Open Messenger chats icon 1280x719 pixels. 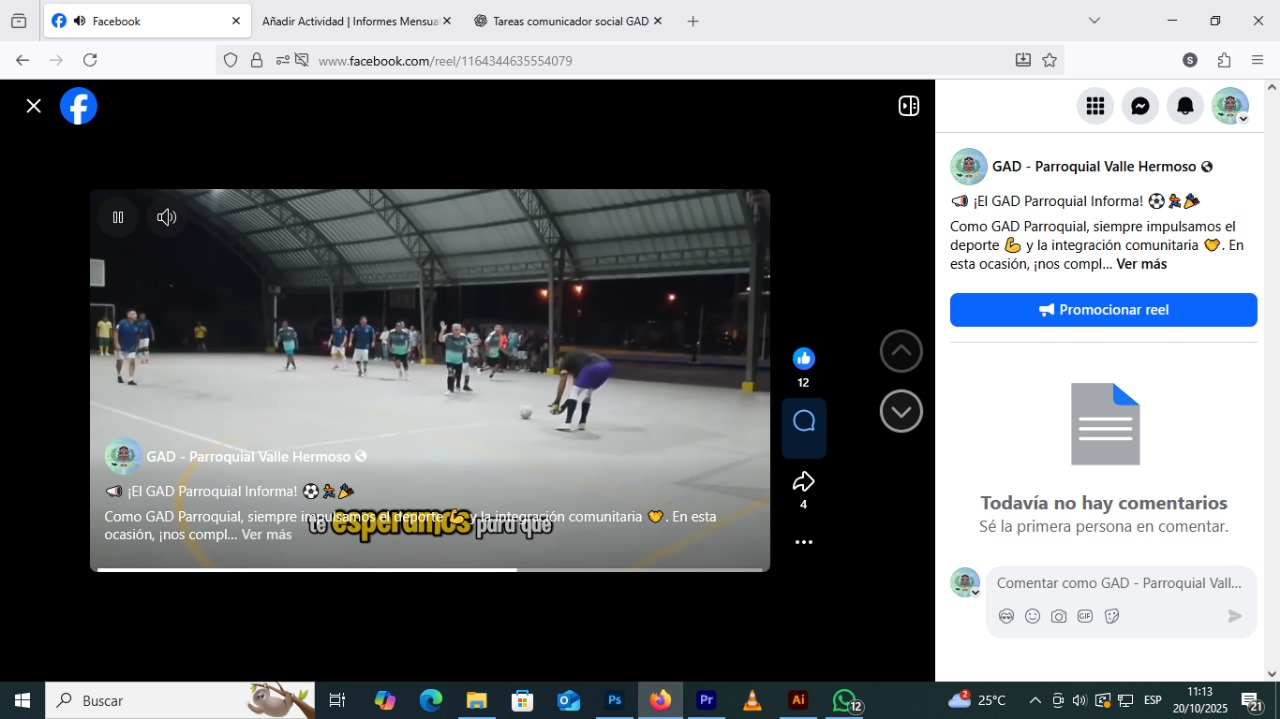pos(1140,106)
